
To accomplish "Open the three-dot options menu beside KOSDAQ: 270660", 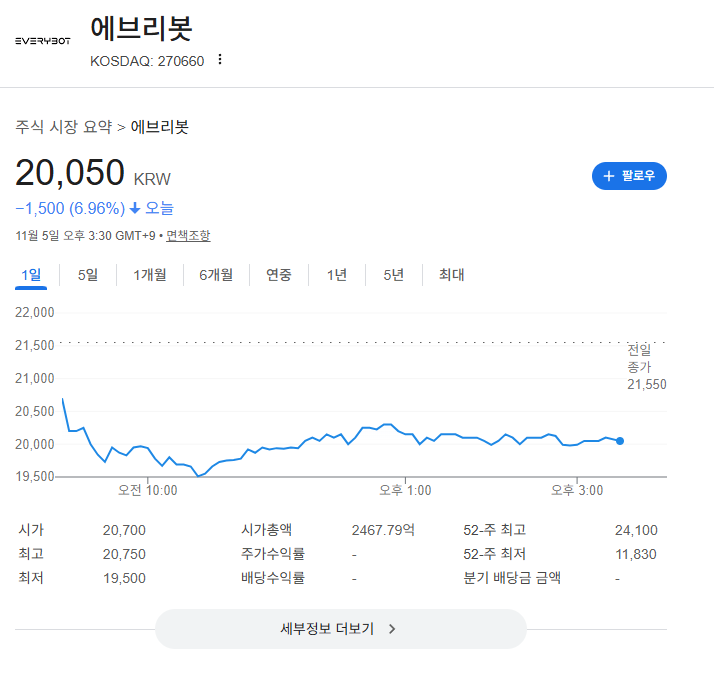I will tap(220, 59).
